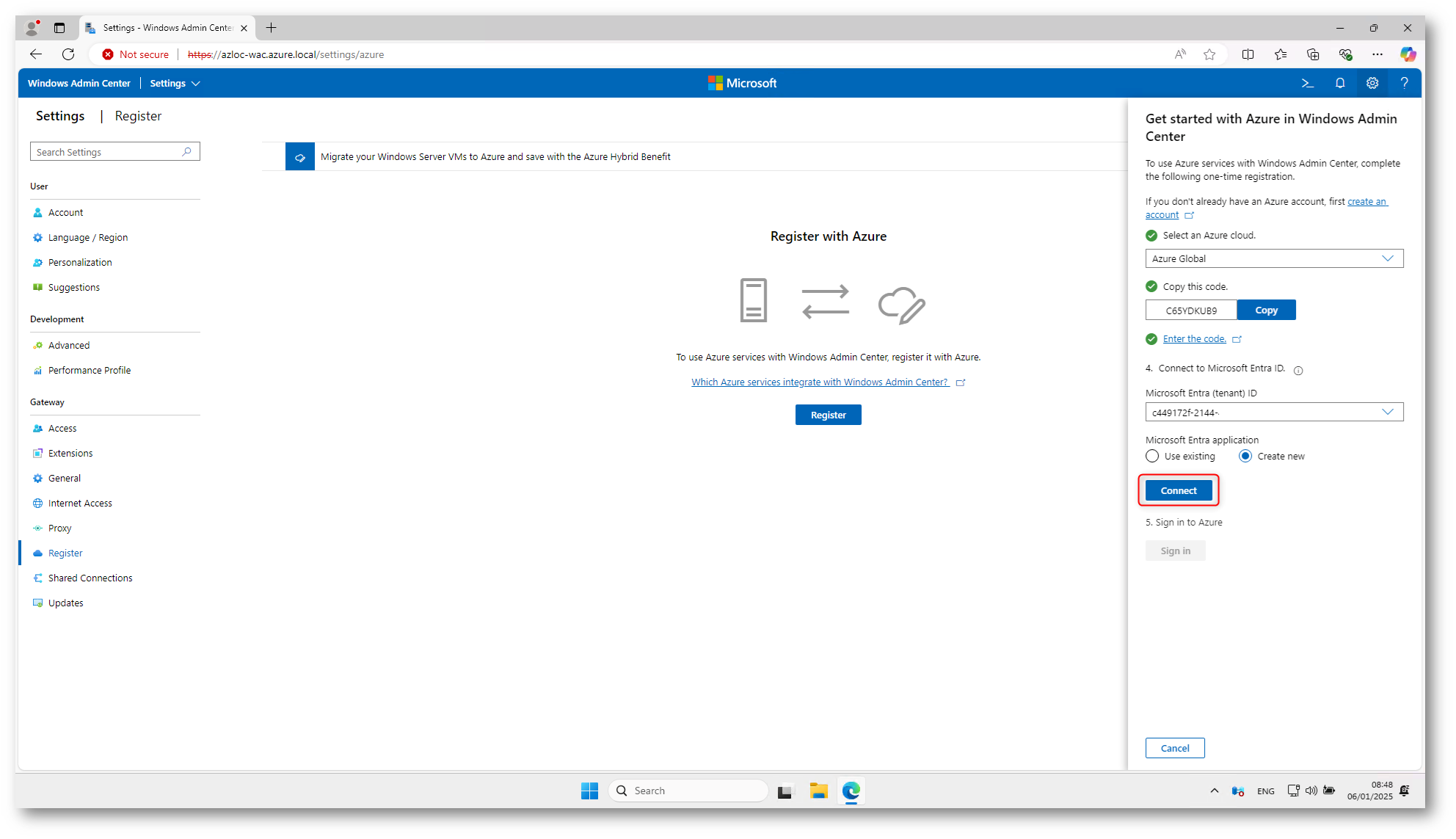This screenshot has width=1456, height=839.
Task: Click the browser back arrow
Action: point(35,54)
